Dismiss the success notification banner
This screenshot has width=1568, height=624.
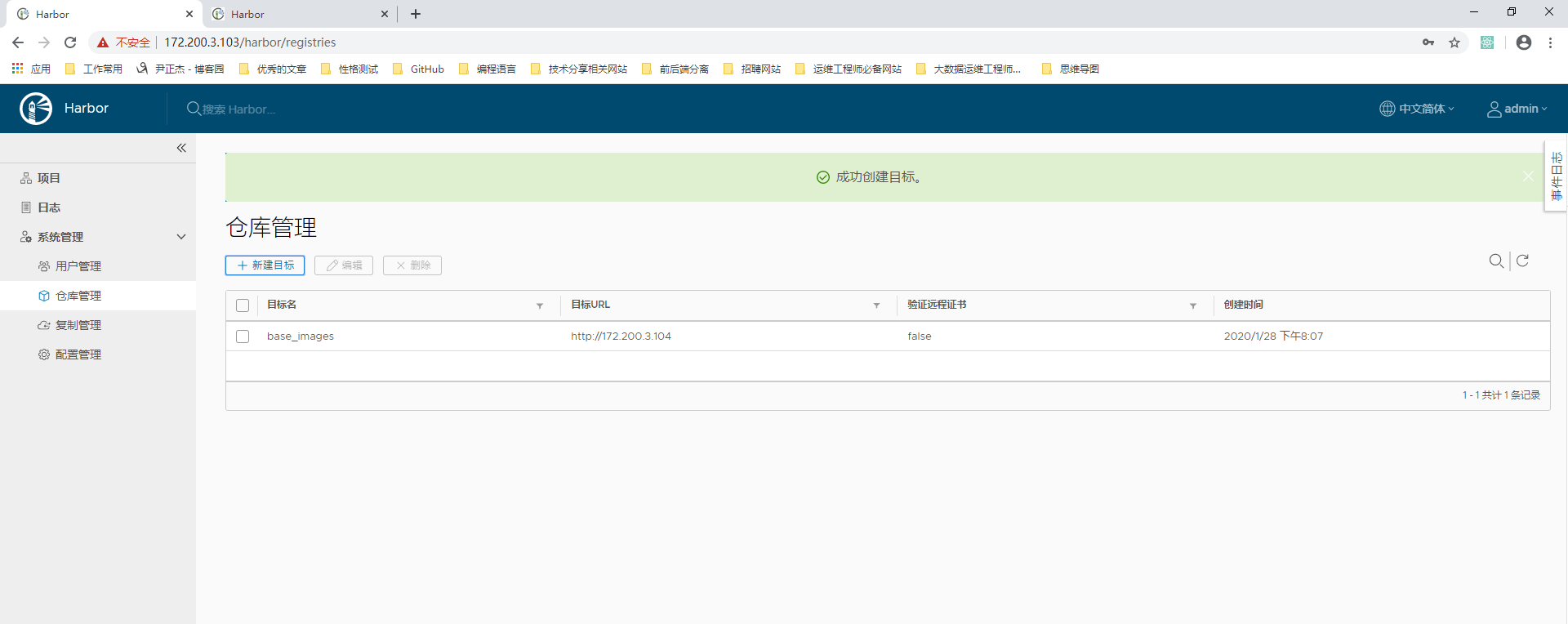[x=1528, y=176]
